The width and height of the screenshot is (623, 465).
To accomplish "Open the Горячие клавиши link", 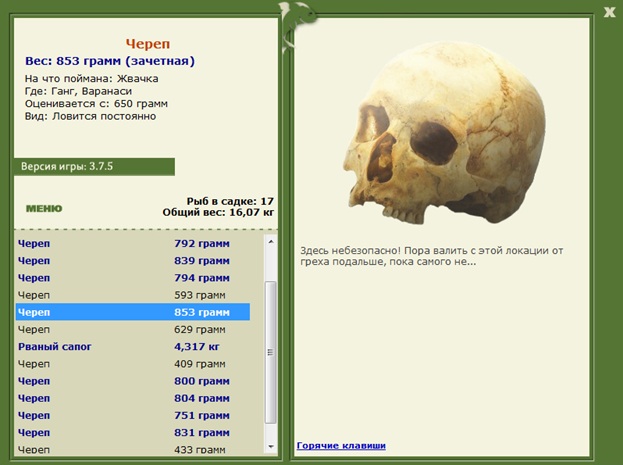I will pos(341,445).
